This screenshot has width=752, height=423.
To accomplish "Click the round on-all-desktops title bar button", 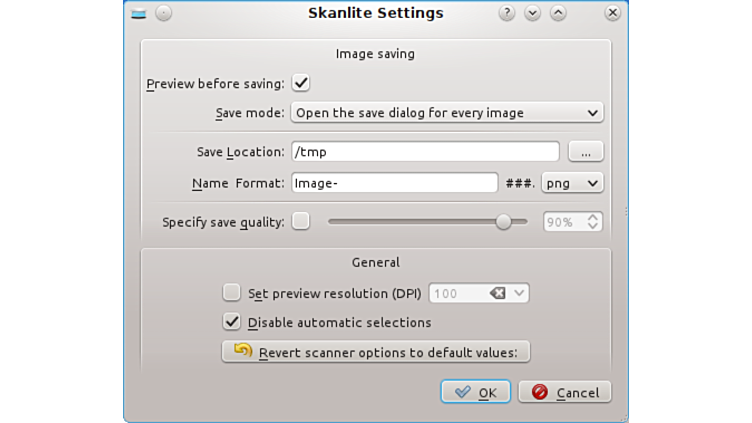I will (164, 14).
